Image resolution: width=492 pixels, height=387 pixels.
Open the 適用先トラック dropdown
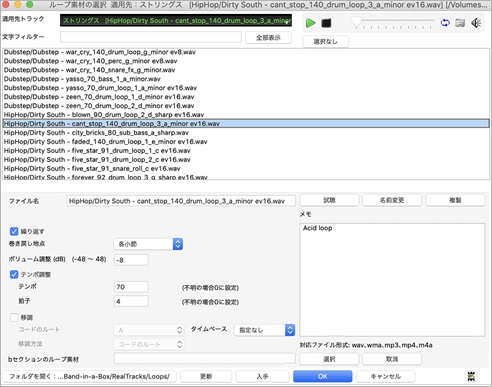176,20
